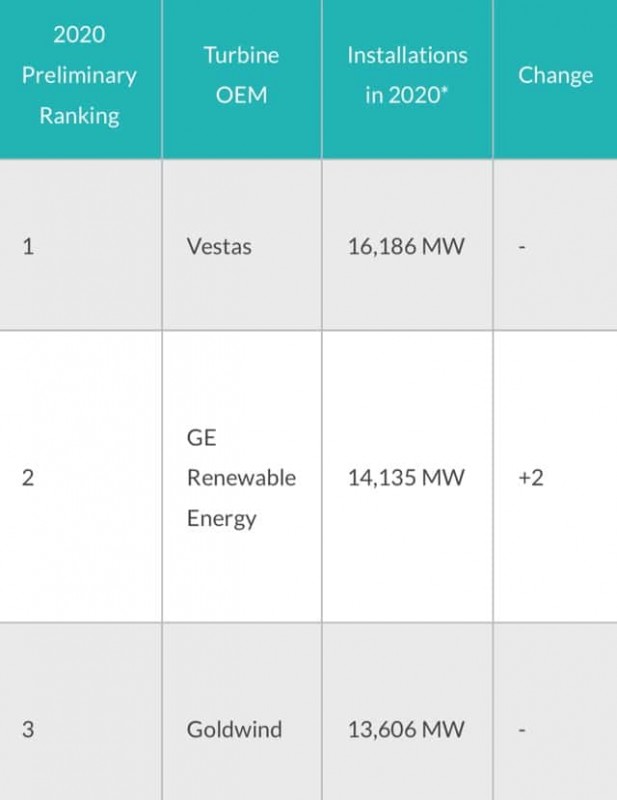Click the 'Change' column header
This screenshot has height=800, width=617.
[555, 76]
